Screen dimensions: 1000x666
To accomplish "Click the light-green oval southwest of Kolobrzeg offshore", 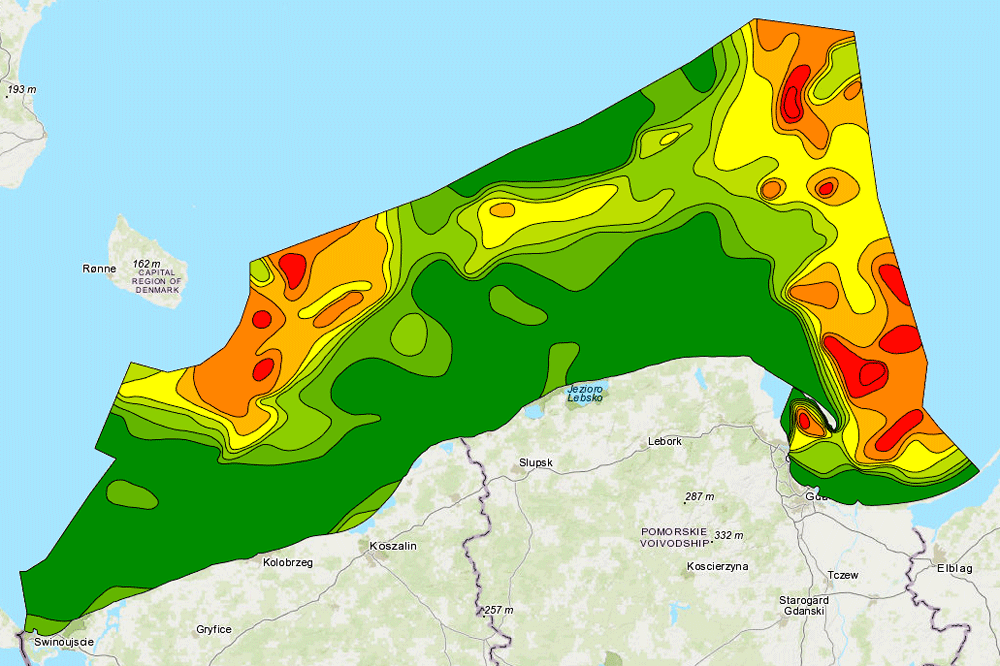I will (130, 493).
